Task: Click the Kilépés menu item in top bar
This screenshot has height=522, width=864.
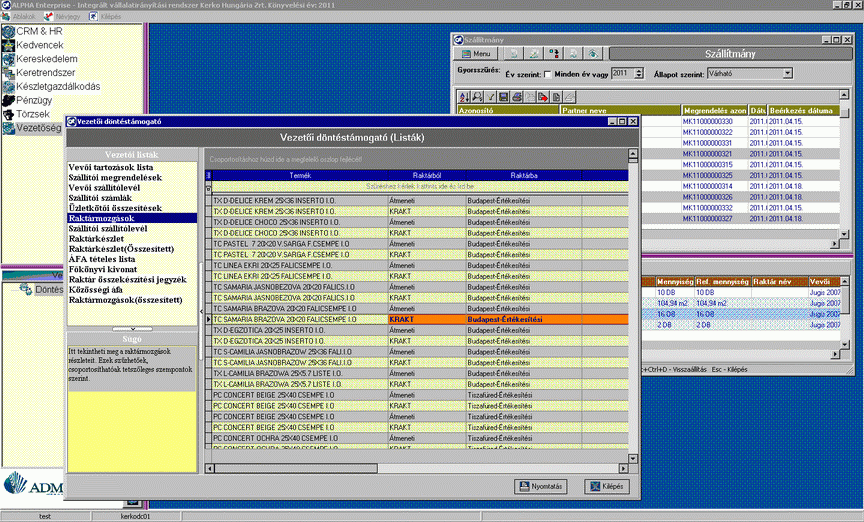Action: pyautogui.click(x=105, y=17)
